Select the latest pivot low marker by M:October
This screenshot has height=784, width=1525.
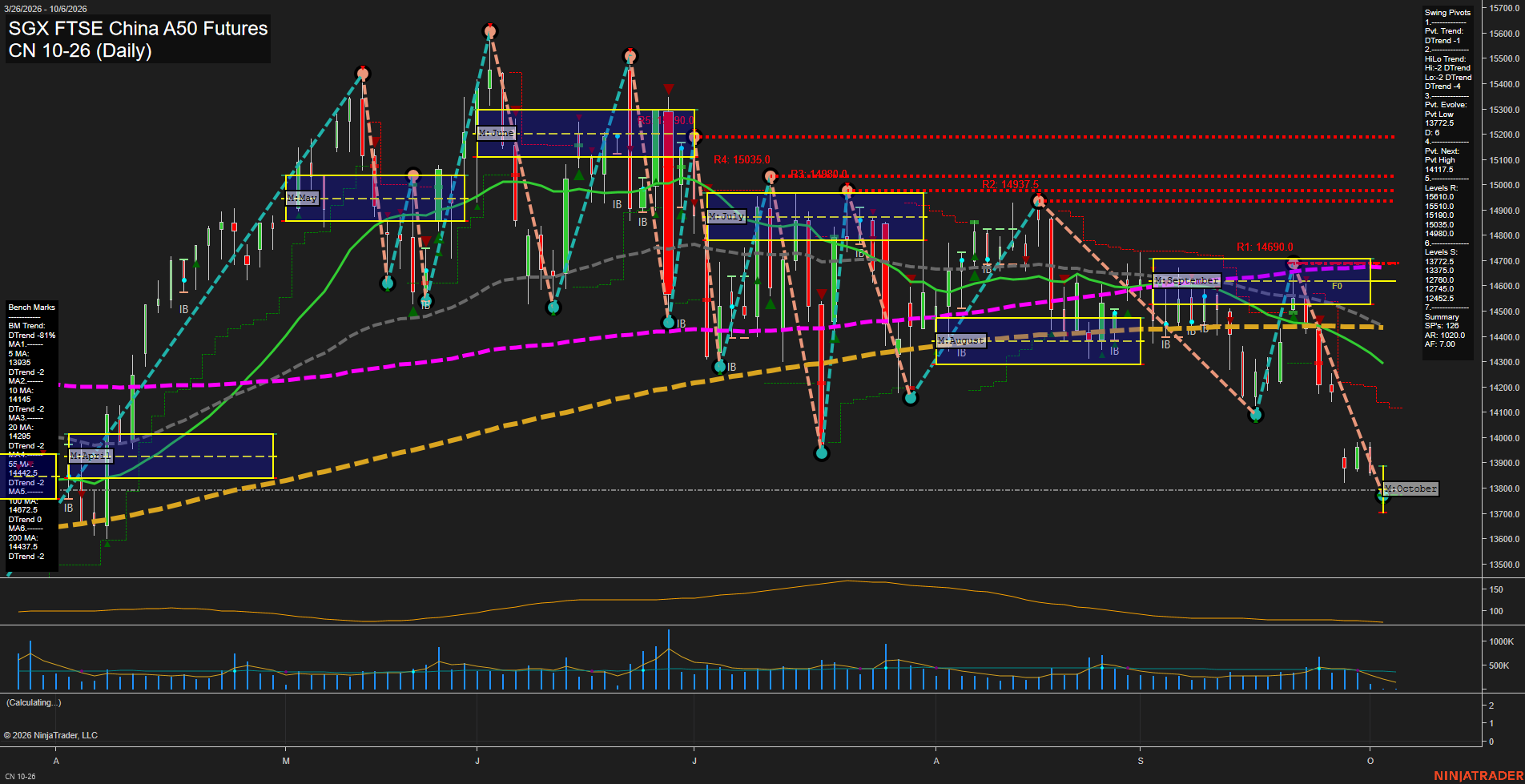[x=1382, y=497]
